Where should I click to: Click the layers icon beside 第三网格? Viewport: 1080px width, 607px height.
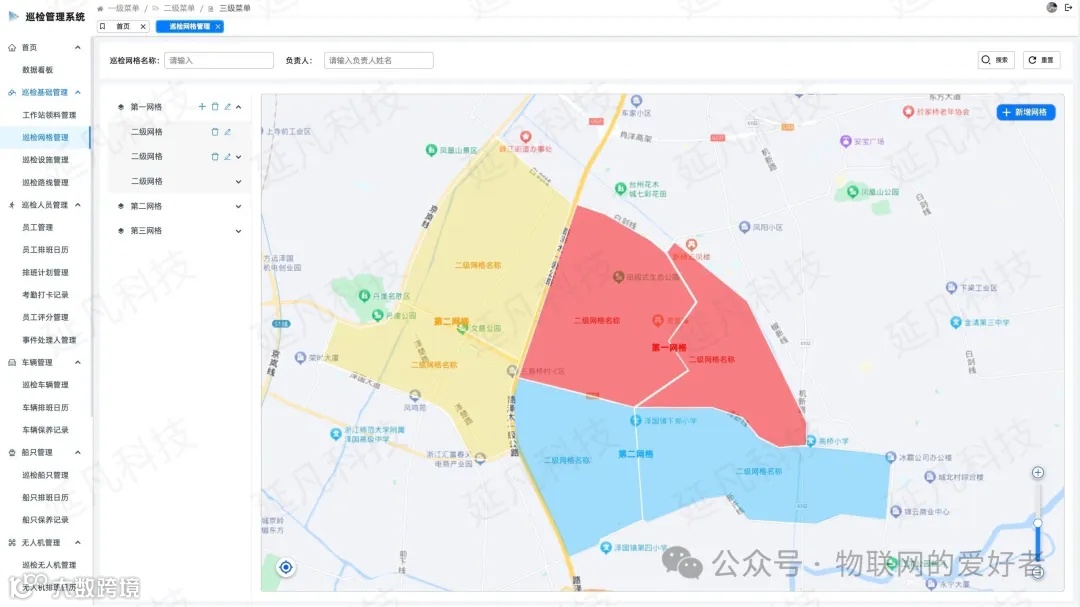(x=121, y=231)
